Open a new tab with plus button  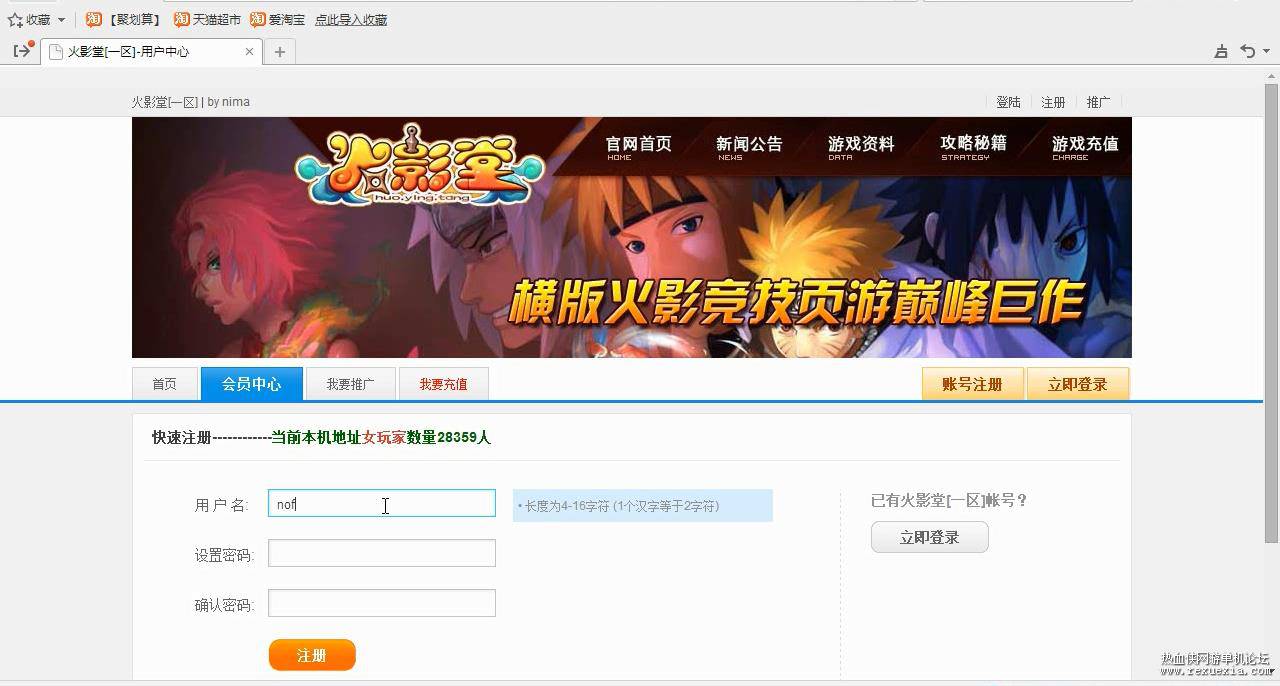point(280,52)
